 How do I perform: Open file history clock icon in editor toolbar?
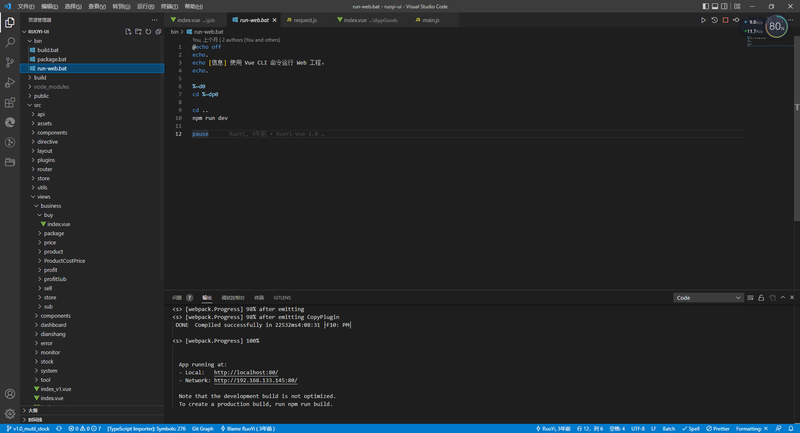coord(714,20)
